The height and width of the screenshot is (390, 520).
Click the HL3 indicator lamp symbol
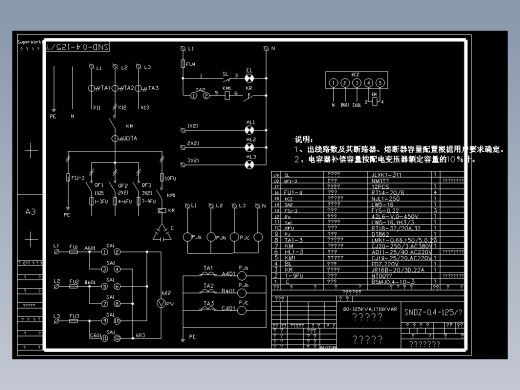249,164
